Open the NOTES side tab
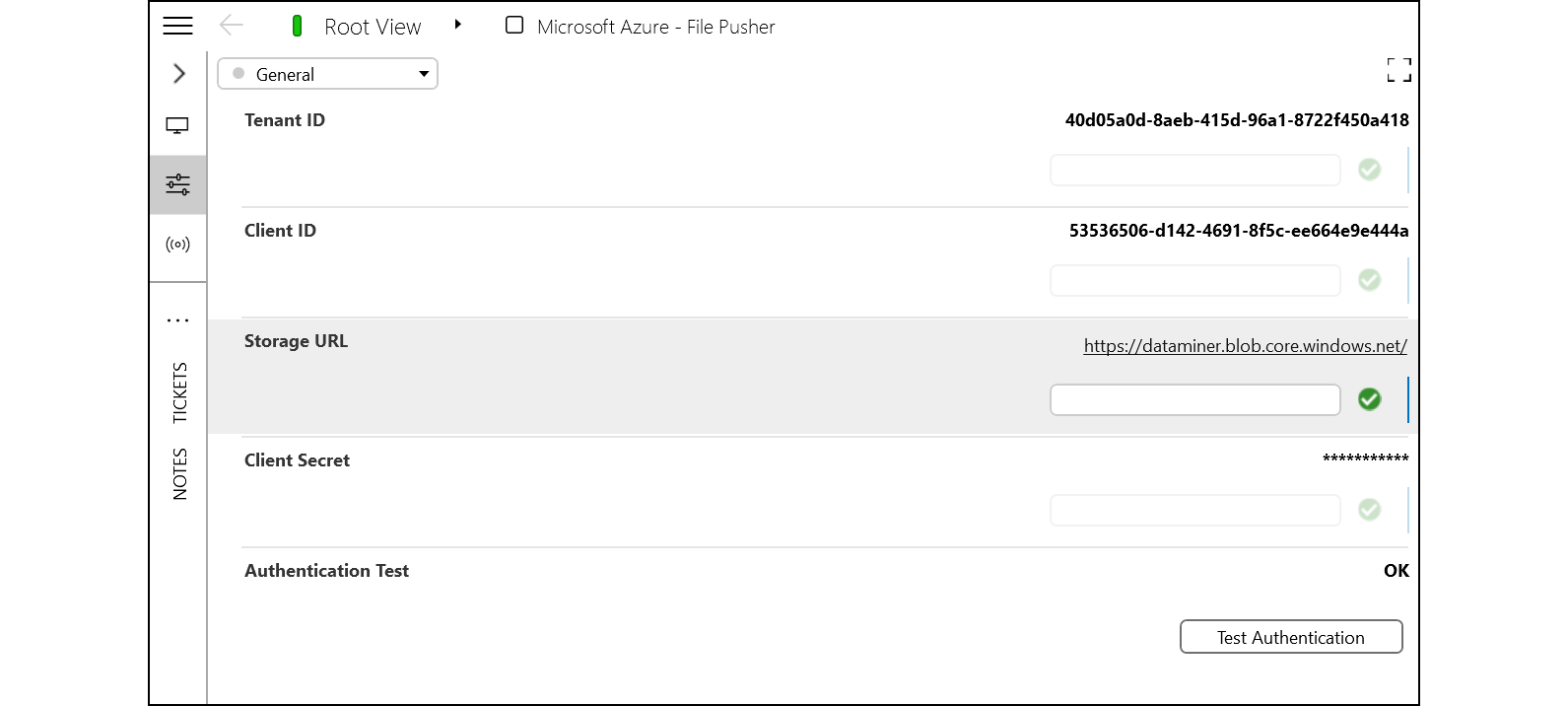The width and height of the screenshot is (1568, 706). pyautogui.click(x=179, y=473)
